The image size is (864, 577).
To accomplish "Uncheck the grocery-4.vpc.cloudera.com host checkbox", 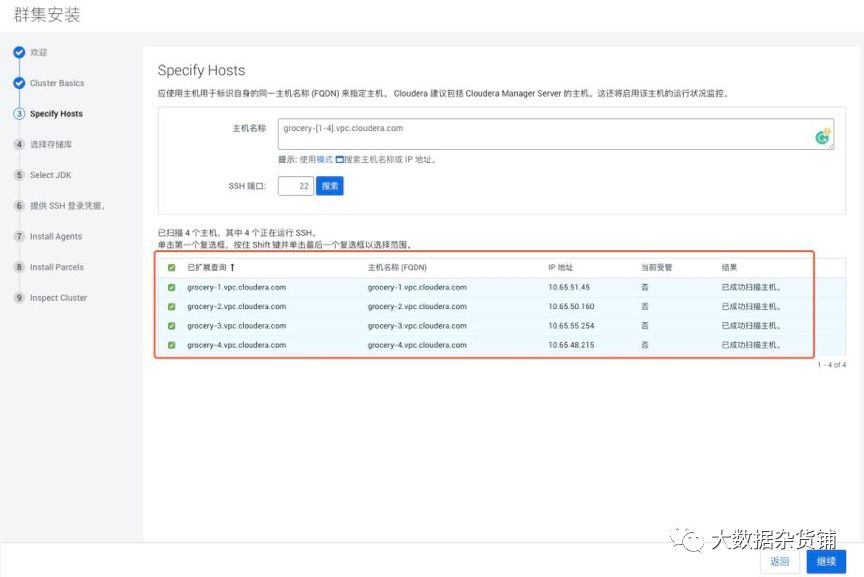I will pyautogui.click(x=171, y=346).
